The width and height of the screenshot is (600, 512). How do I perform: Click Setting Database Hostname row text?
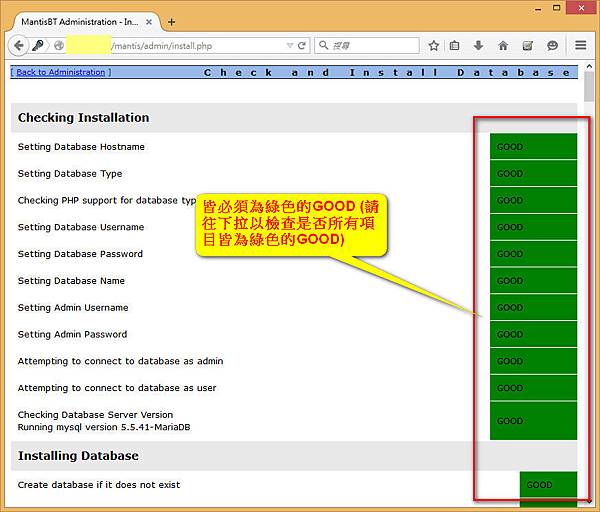tap(81, 147)
